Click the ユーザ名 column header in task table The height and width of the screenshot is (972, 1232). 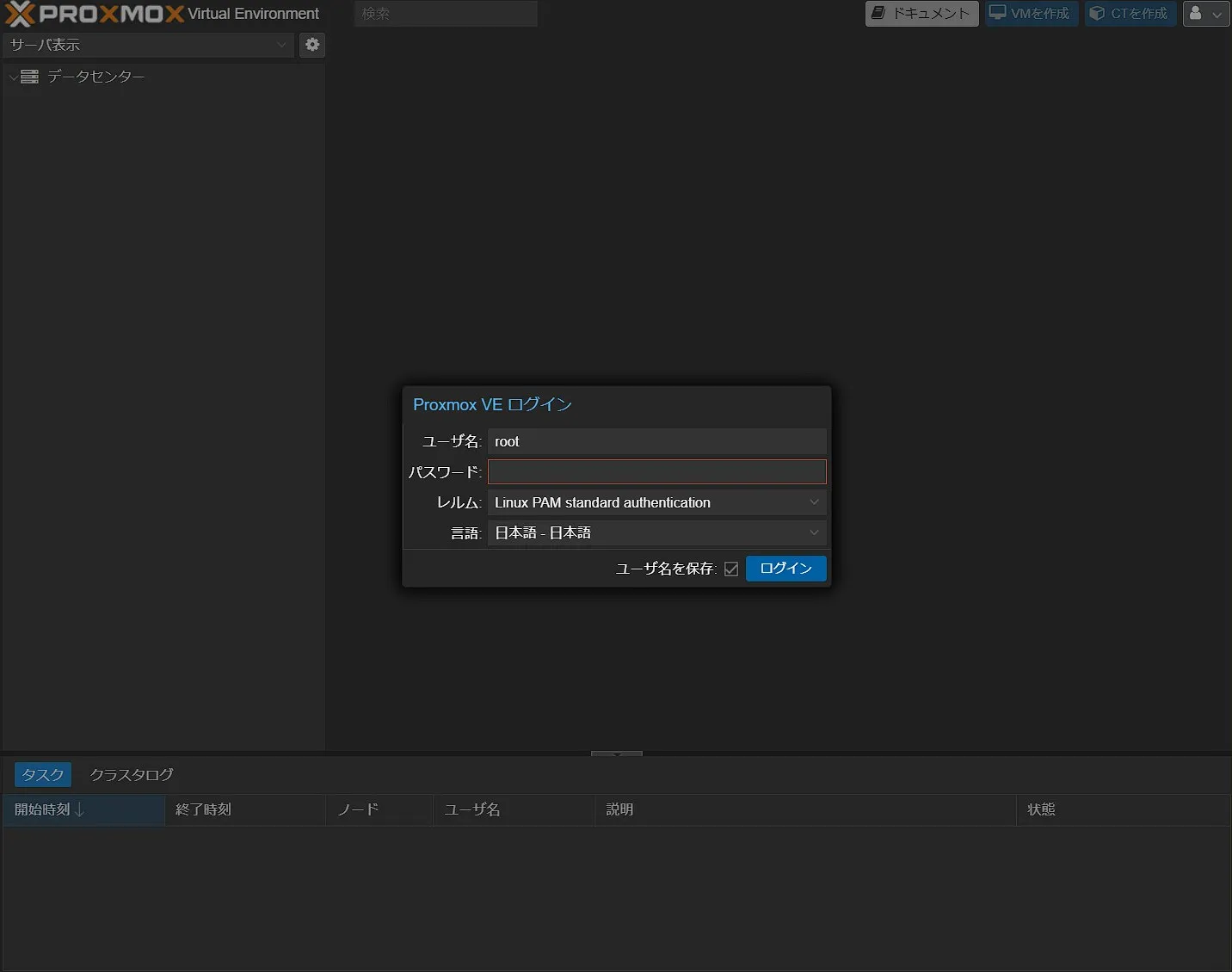tap(514, 809)
